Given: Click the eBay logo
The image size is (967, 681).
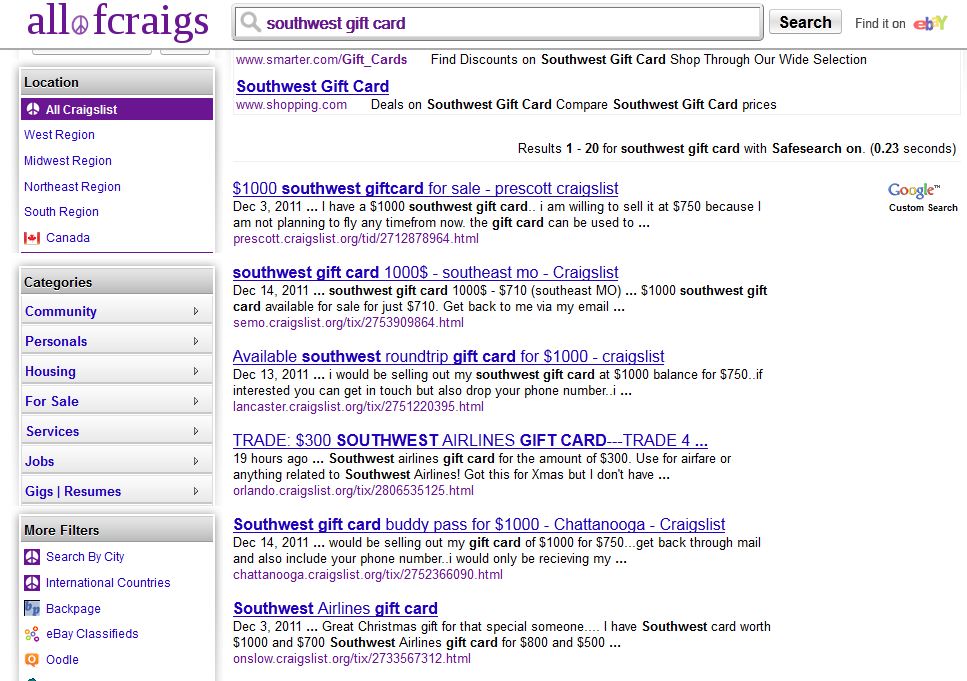Looking at the screenshot, I should 930,23.
